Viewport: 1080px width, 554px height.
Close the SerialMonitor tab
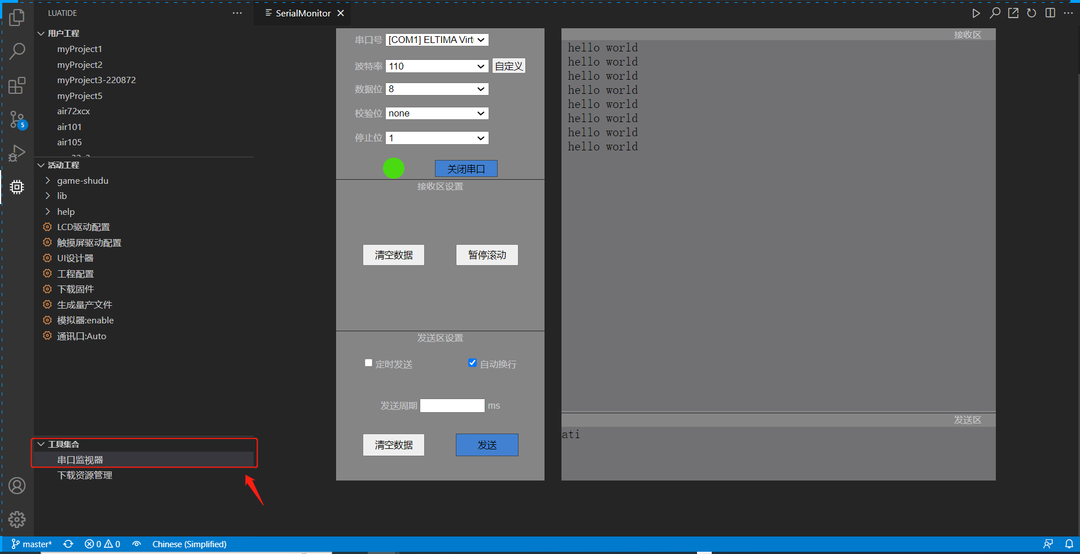pos(341,13)
